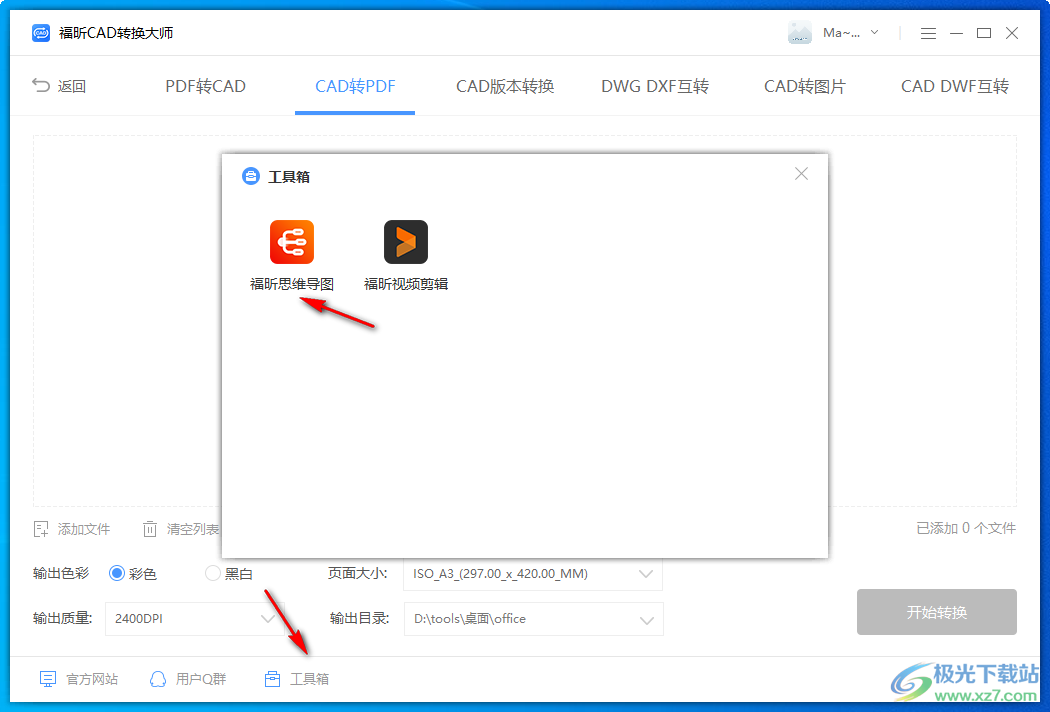Select the 彩色 color output radio
This screenshot has width=1050, height=712.
point(117,573)
